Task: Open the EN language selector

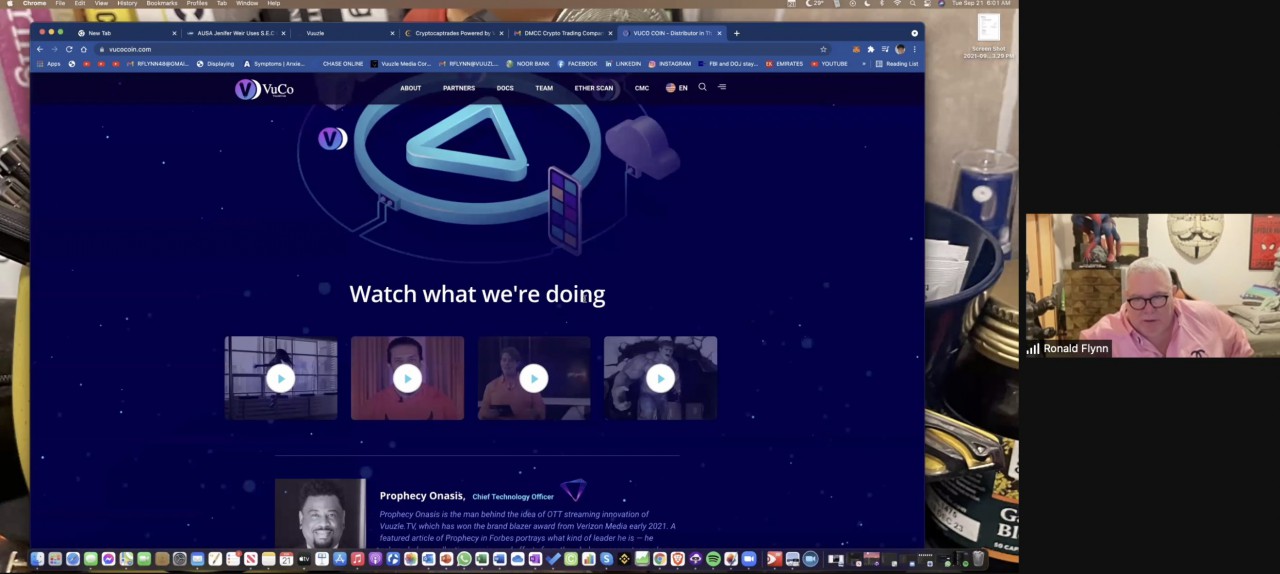Action: point(677,88)
